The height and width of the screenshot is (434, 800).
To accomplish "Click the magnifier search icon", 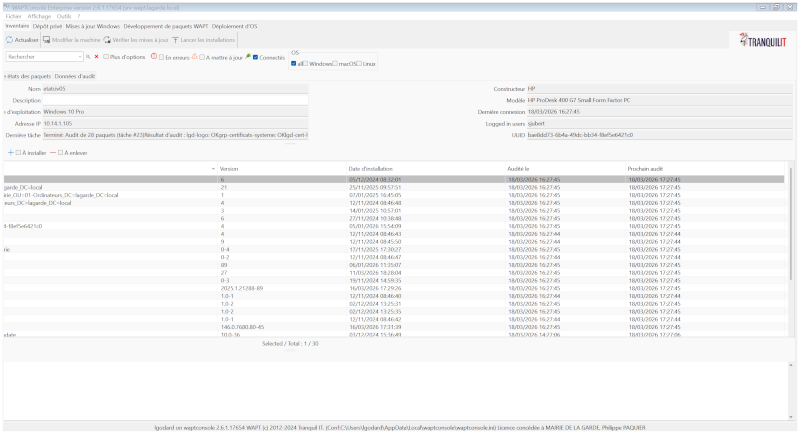I will click(88, 57).
